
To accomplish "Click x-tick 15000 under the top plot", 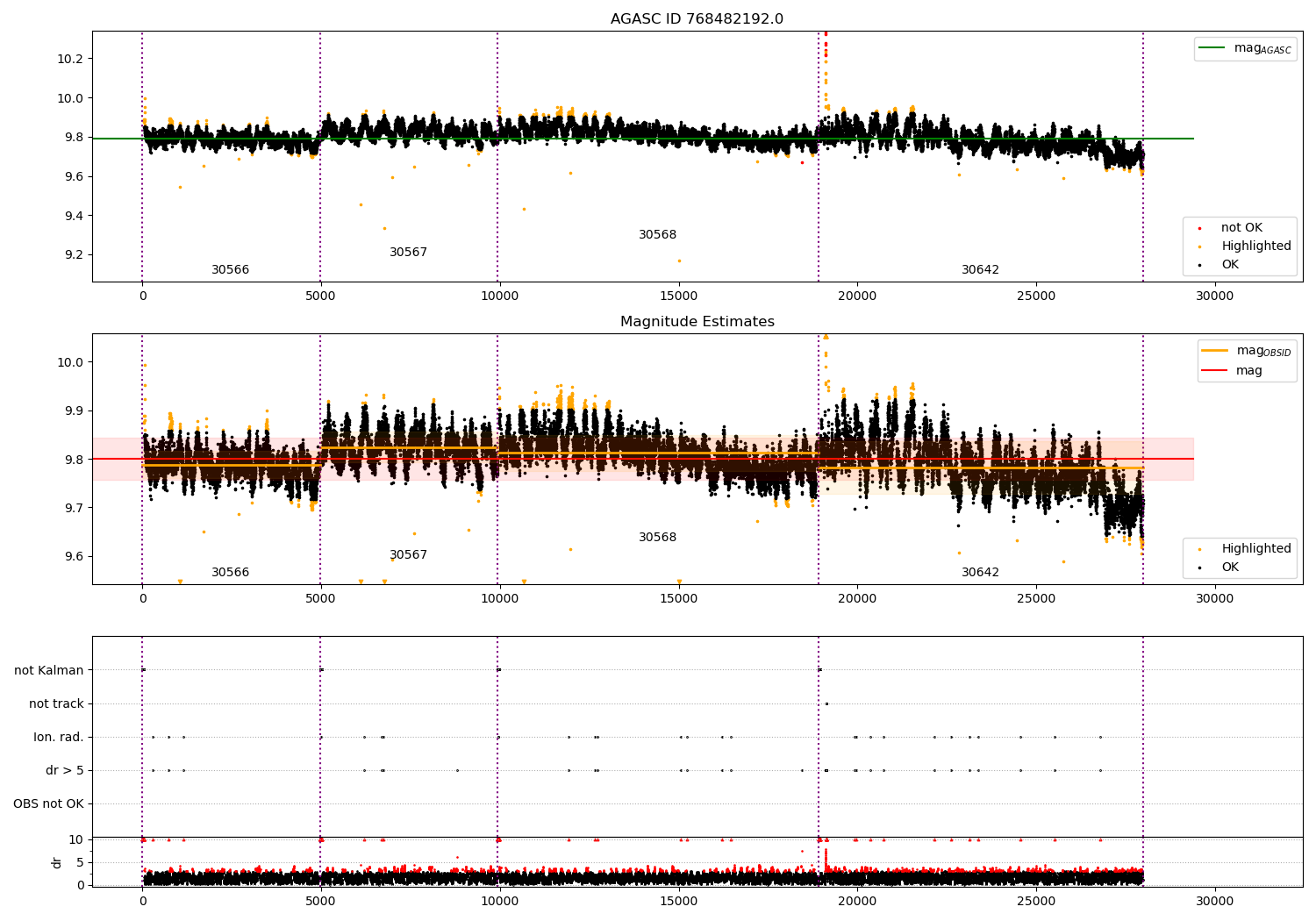I will coord(678,296).
